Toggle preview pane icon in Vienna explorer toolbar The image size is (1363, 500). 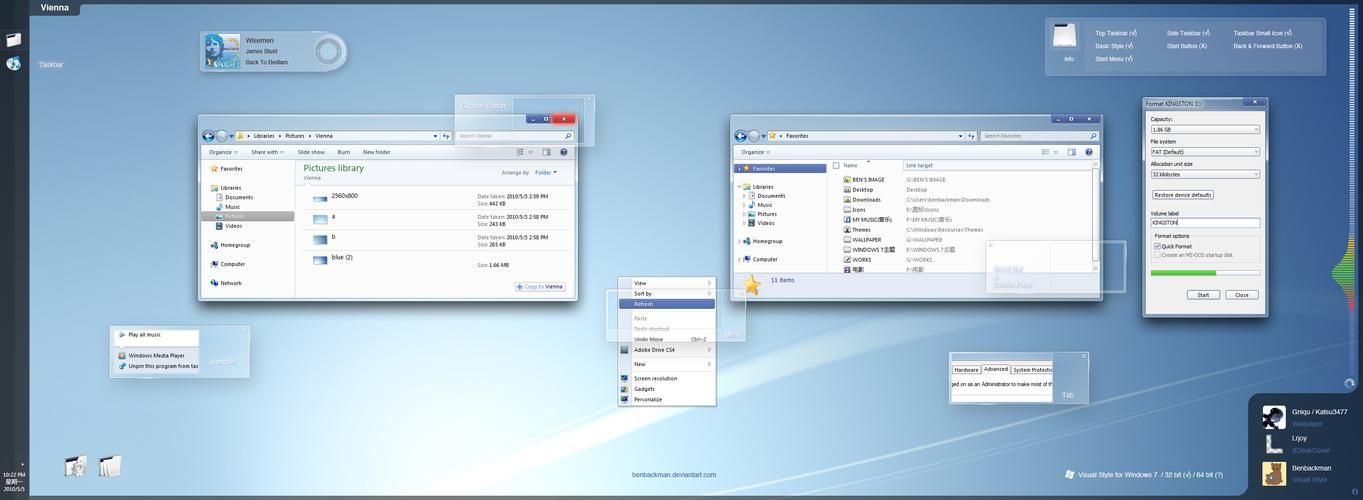click(546, 152)
